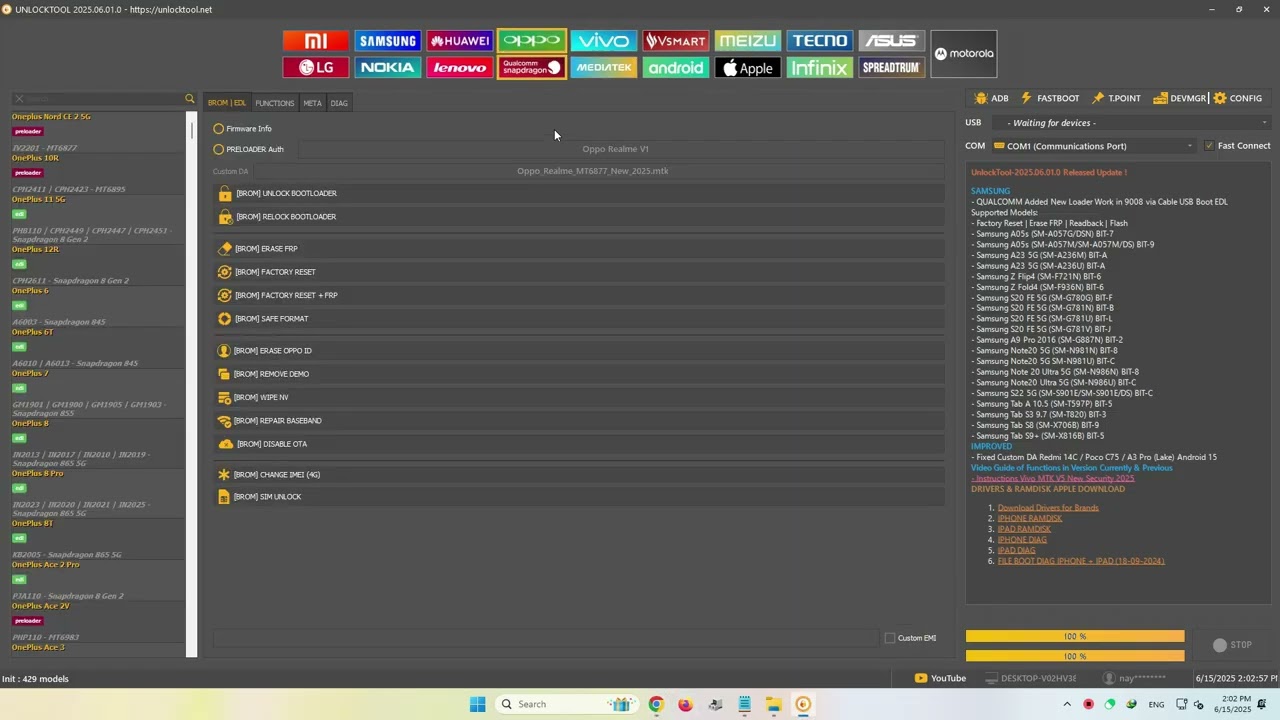Screen dimensions: 1280x720
Task: Open the Apple brand section
Action: [748, 68]
